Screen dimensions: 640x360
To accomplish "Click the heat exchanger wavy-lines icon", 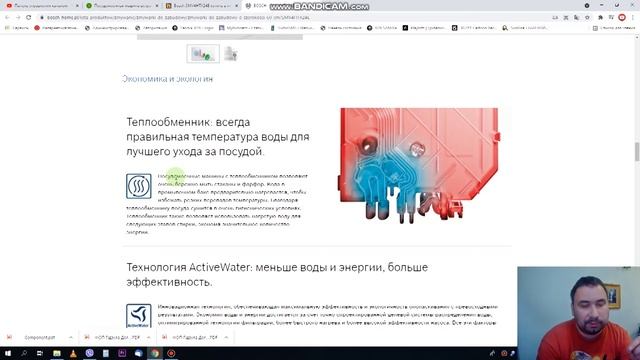I will [x=139, y=186].
